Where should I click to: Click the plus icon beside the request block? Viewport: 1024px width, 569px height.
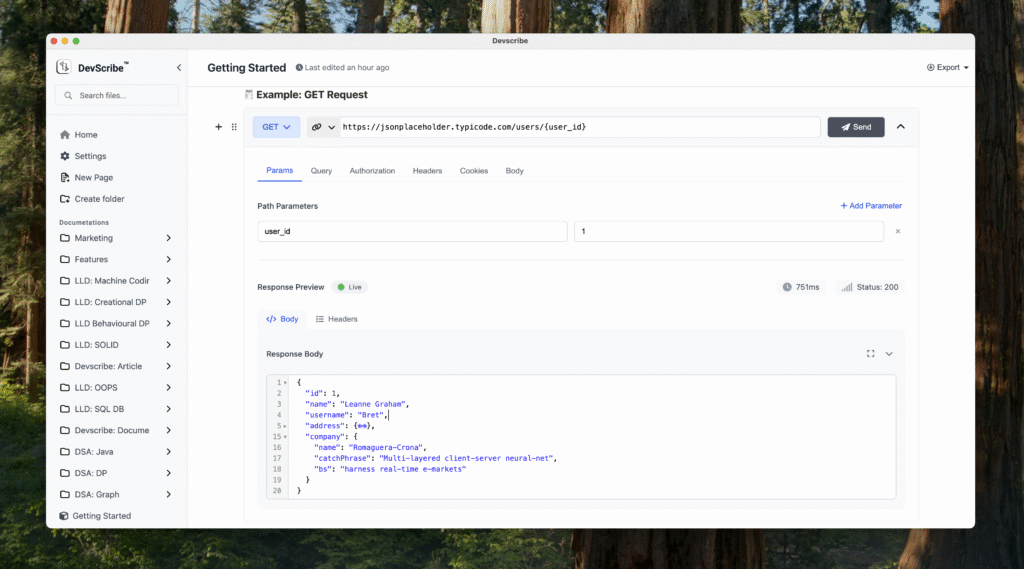point(219,127)
